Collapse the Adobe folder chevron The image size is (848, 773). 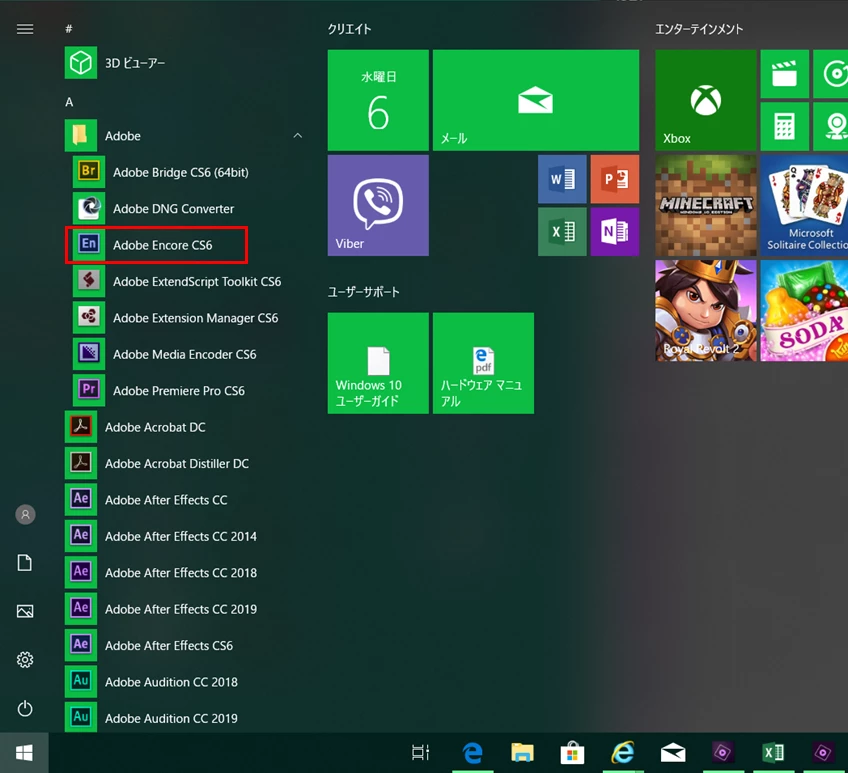(297, 136)
